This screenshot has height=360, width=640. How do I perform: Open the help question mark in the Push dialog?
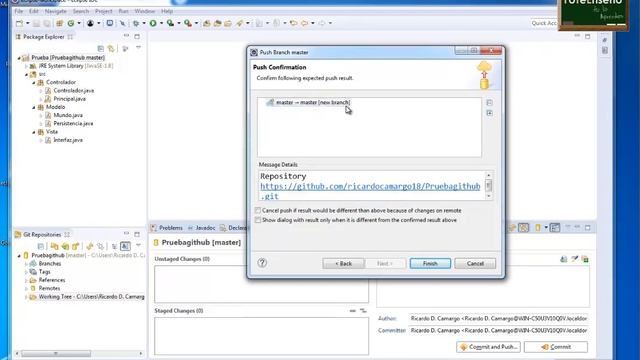coord(262,263)
